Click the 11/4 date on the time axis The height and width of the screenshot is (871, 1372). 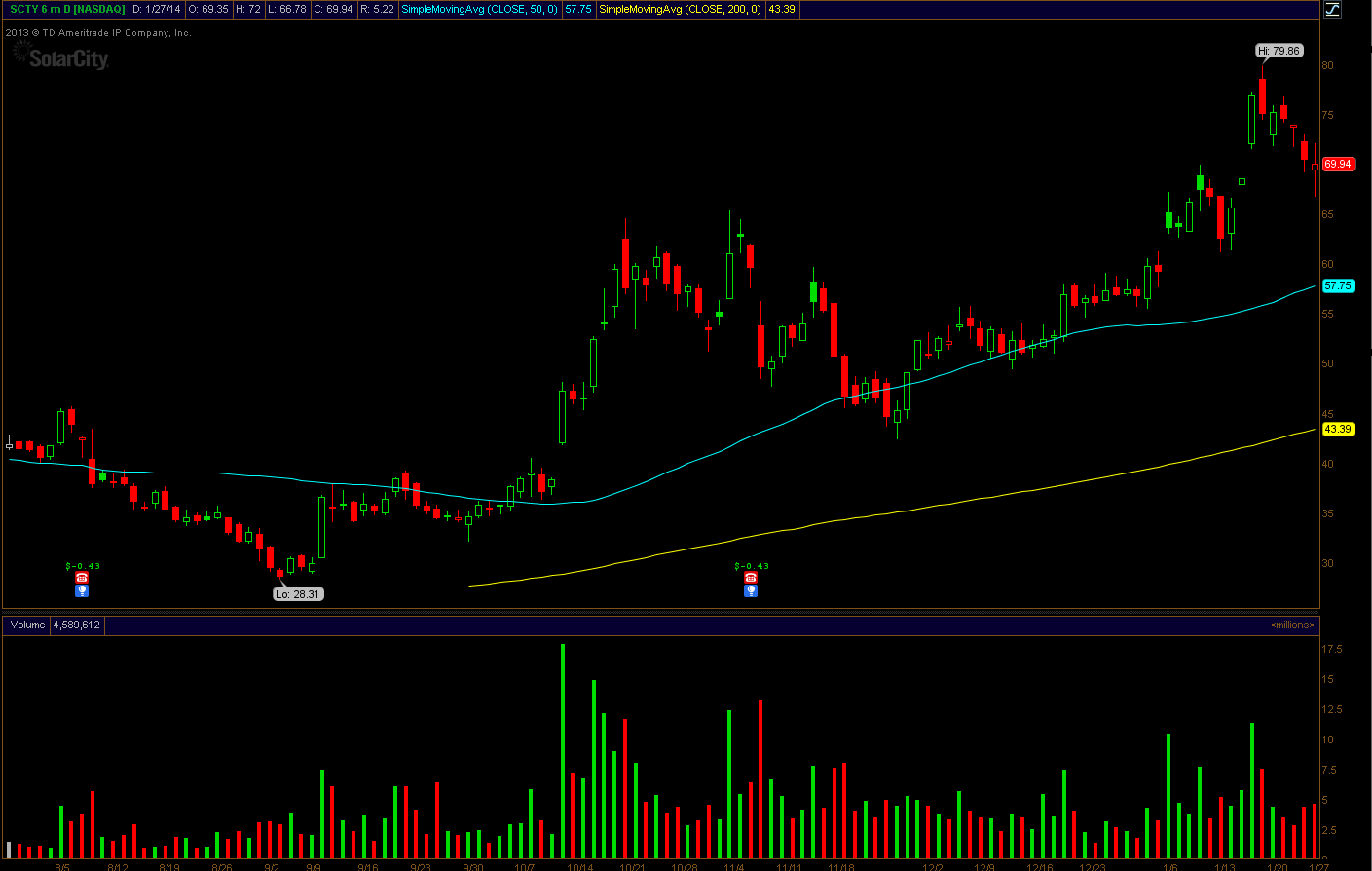point(734,866)
